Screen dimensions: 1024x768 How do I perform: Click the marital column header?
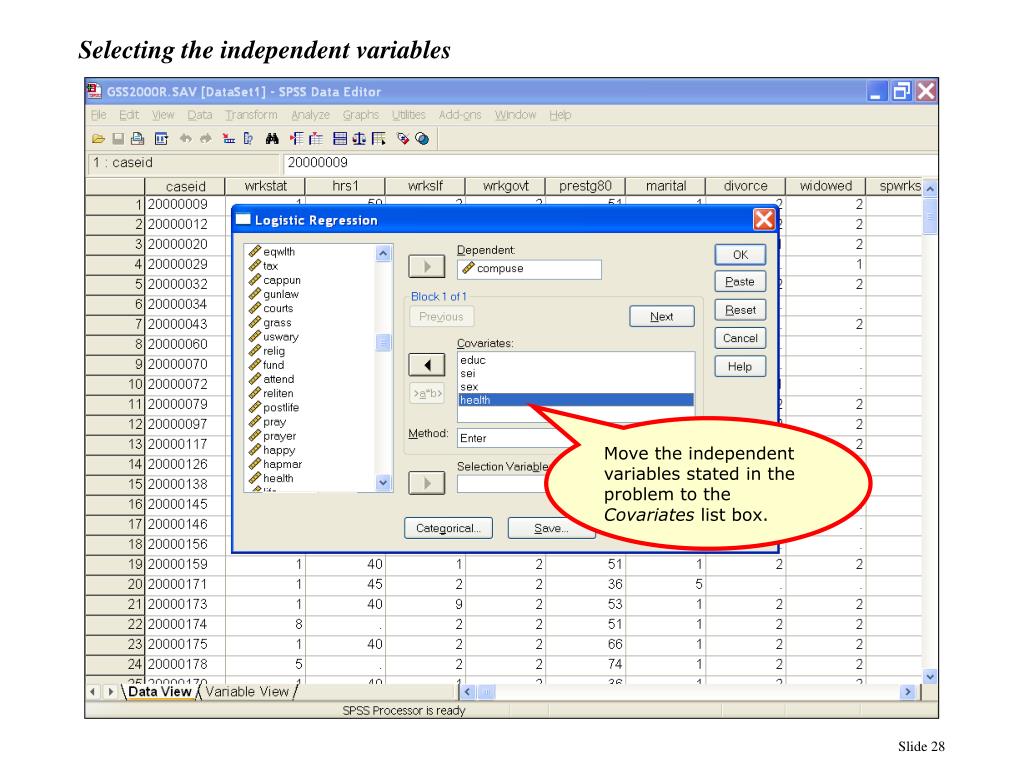click(665, 186)
